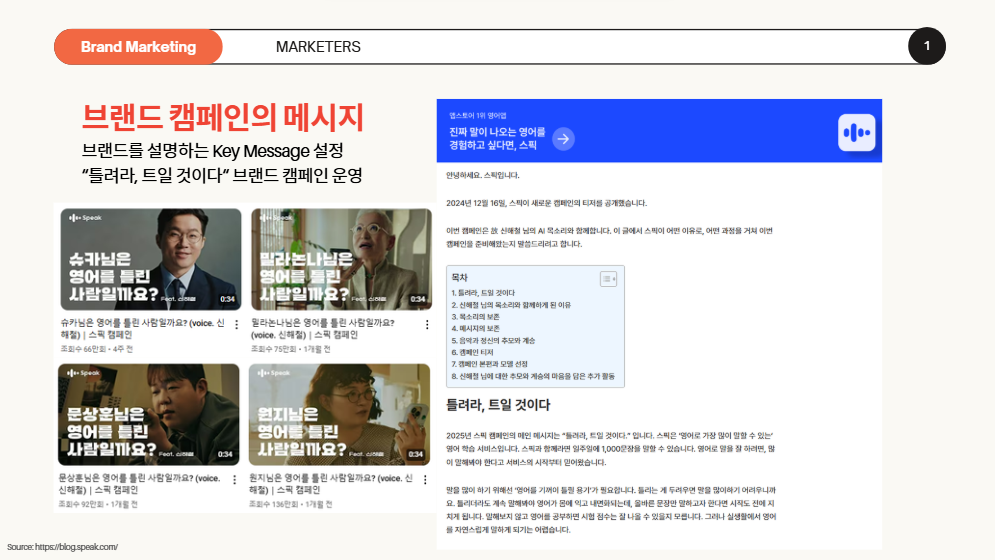The width and height of the screenshot is (995, 560).
Task: Click the 0:34 duration badge on 슈카님 thumbnail
Action: point(227,299)
